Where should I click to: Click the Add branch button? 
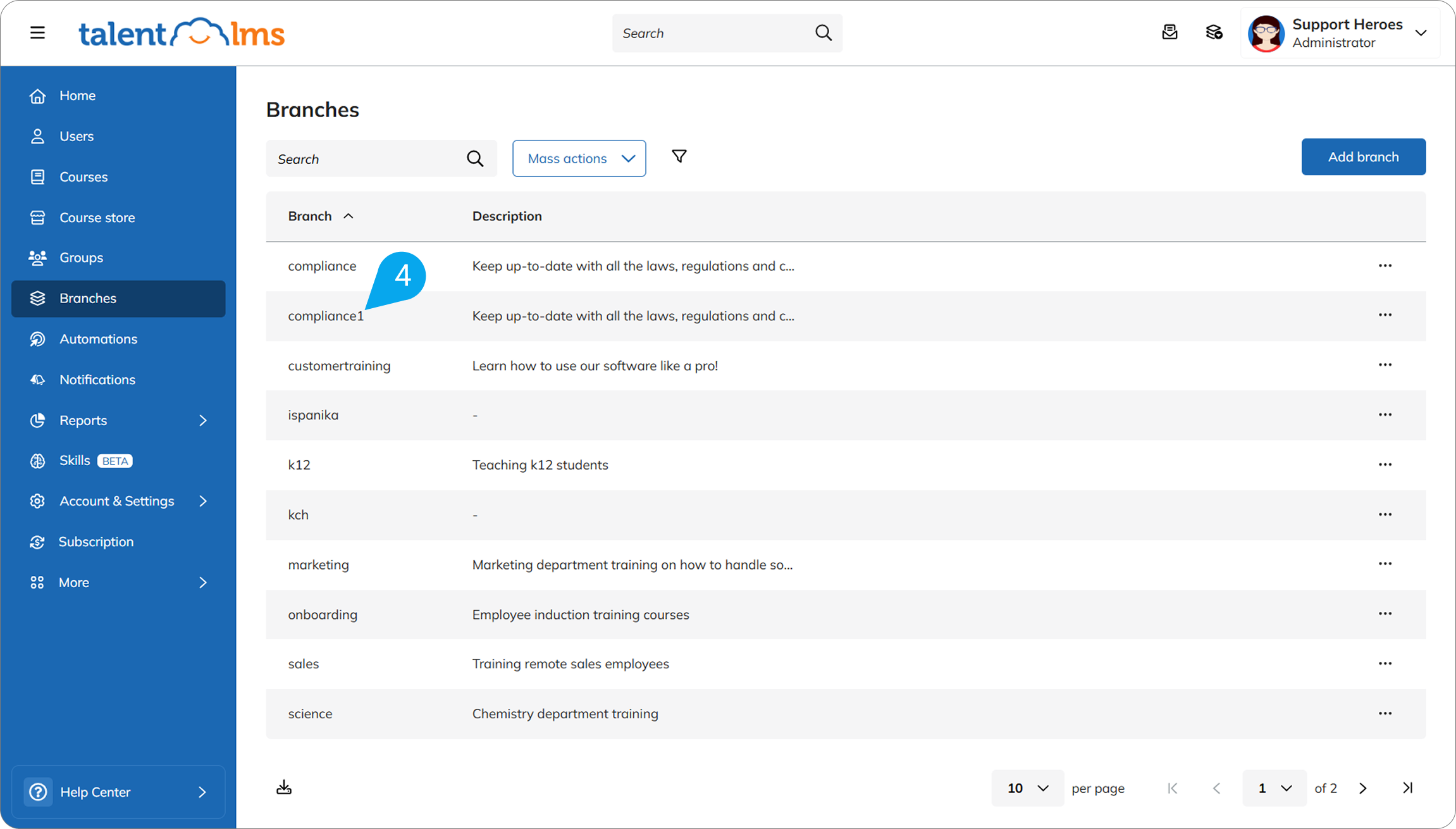tap(1363, 157)
